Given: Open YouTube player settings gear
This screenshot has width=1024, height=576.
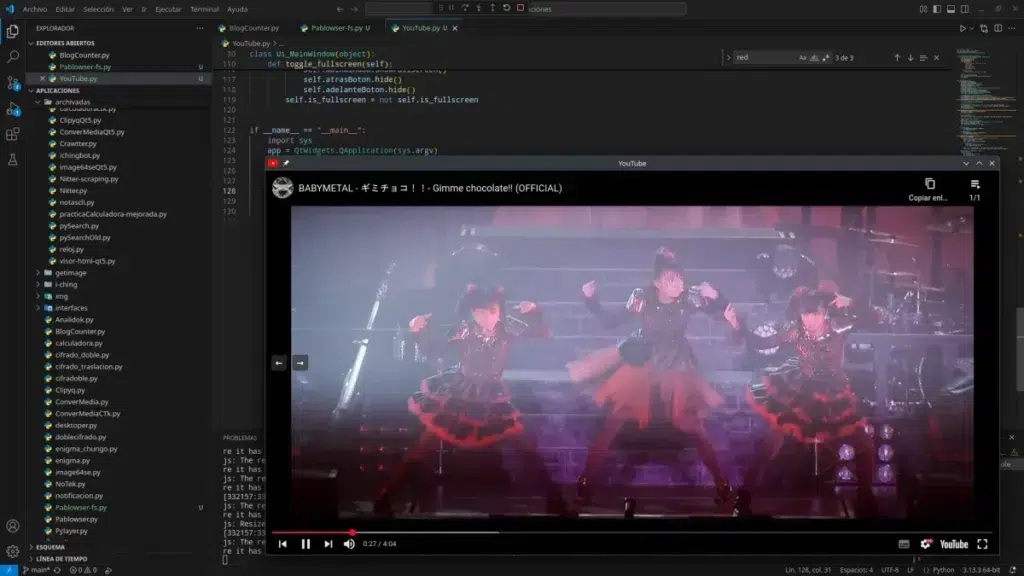Looking at the screenshot, I should [x=926, y=544].
